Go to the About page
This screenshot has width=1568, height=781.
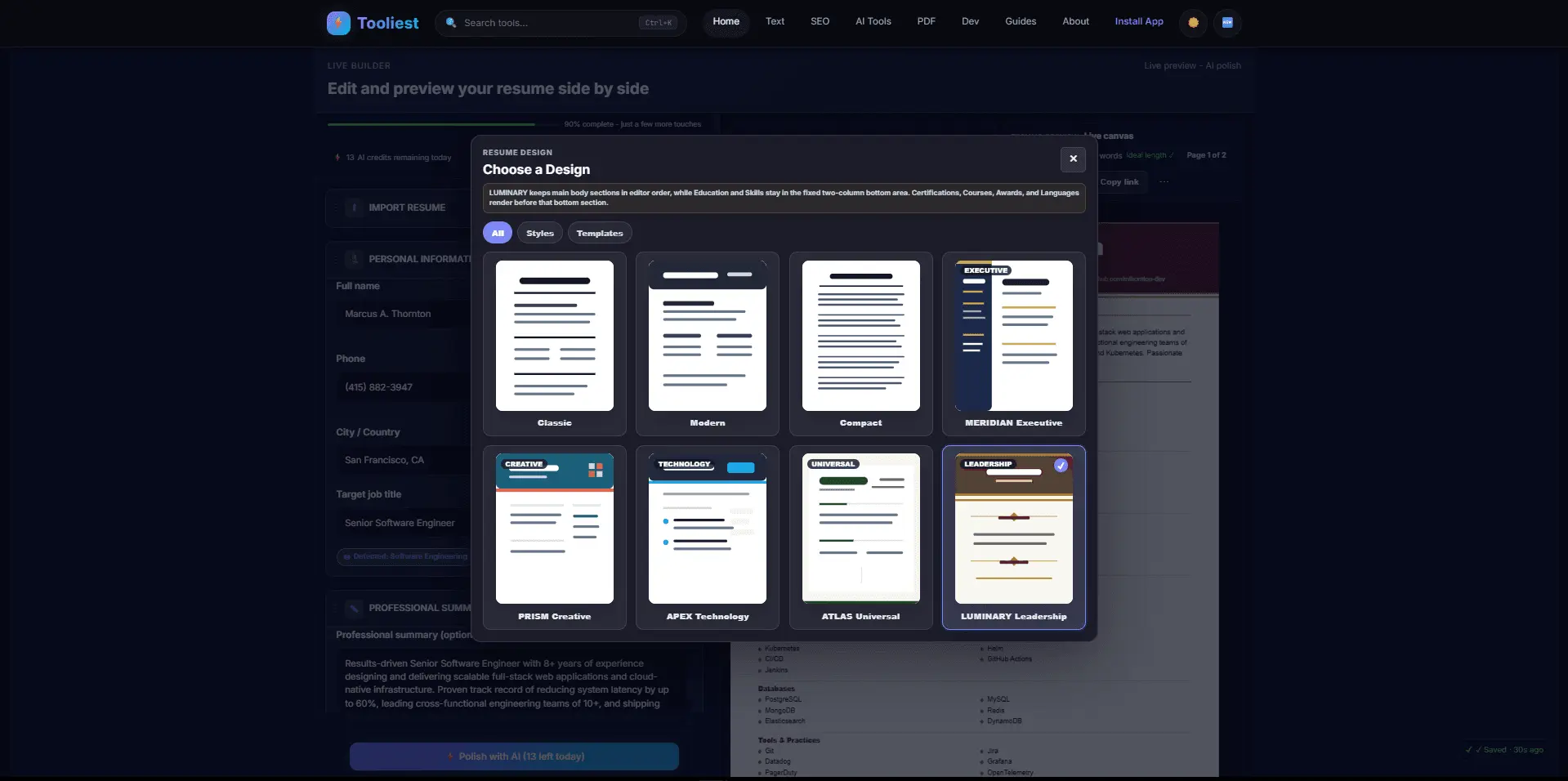point(1075,22)
